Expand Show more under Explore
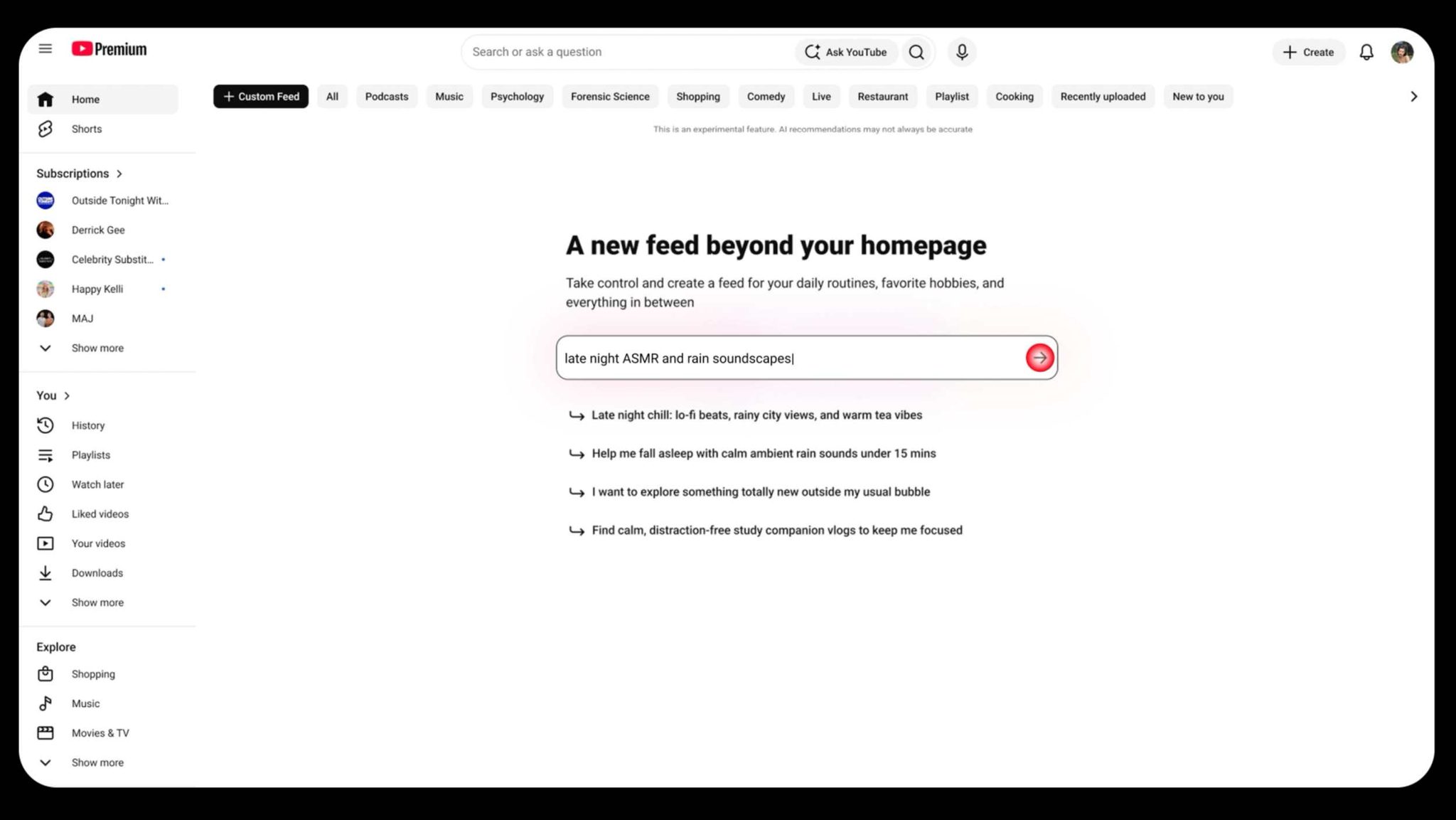Screen dimensions: 1456x820 tap(103, 762)
